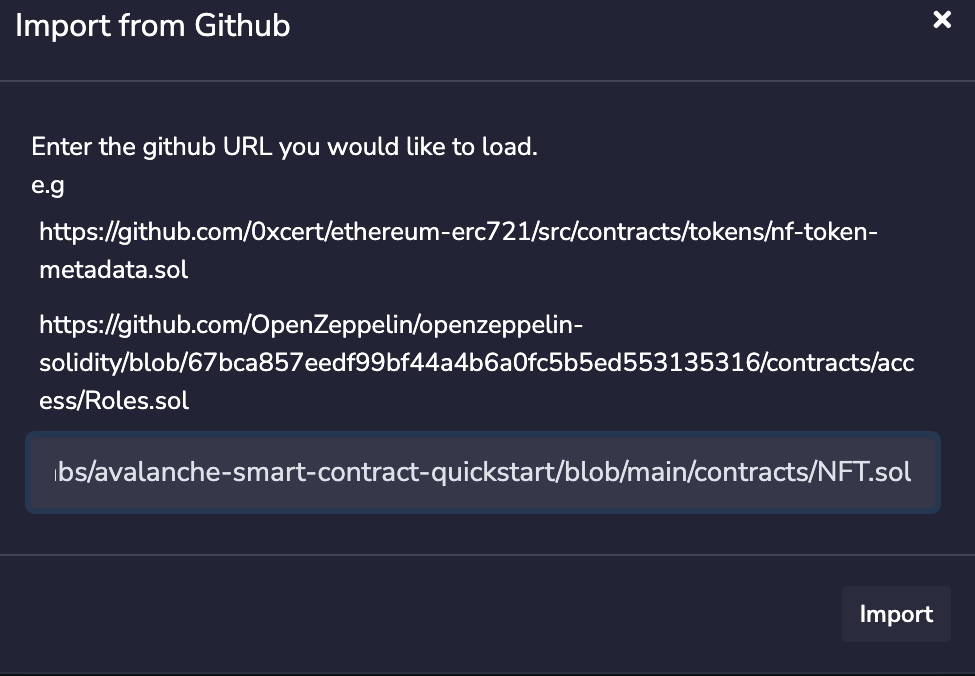The height and width of the screenshot is (676, 975).
Task: Select the OpenZeppelin/openzeppelin- example URL line
Action: pos(310,326)
